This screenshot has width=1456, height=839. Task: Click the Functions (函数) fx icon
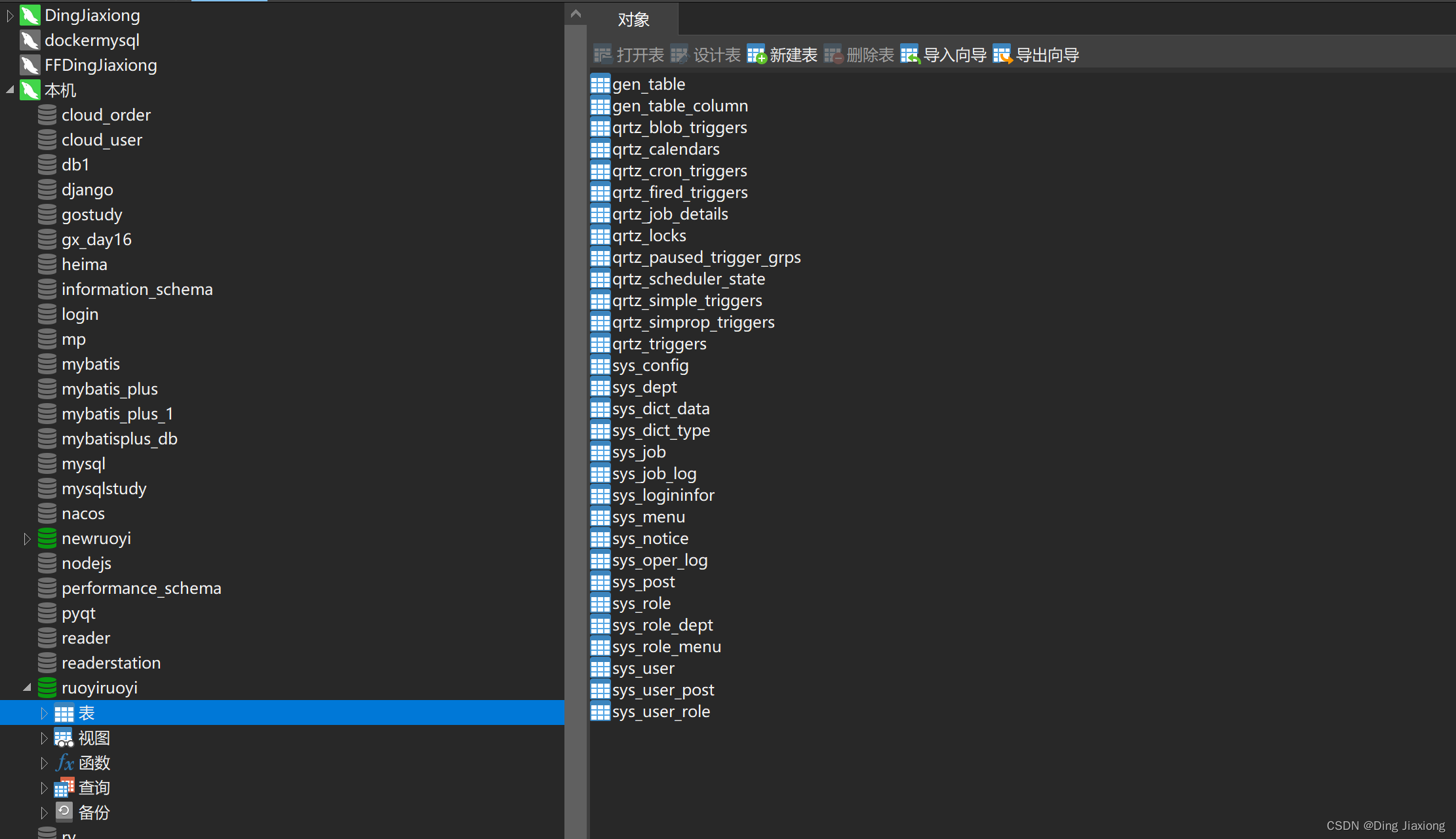(64, 763)
